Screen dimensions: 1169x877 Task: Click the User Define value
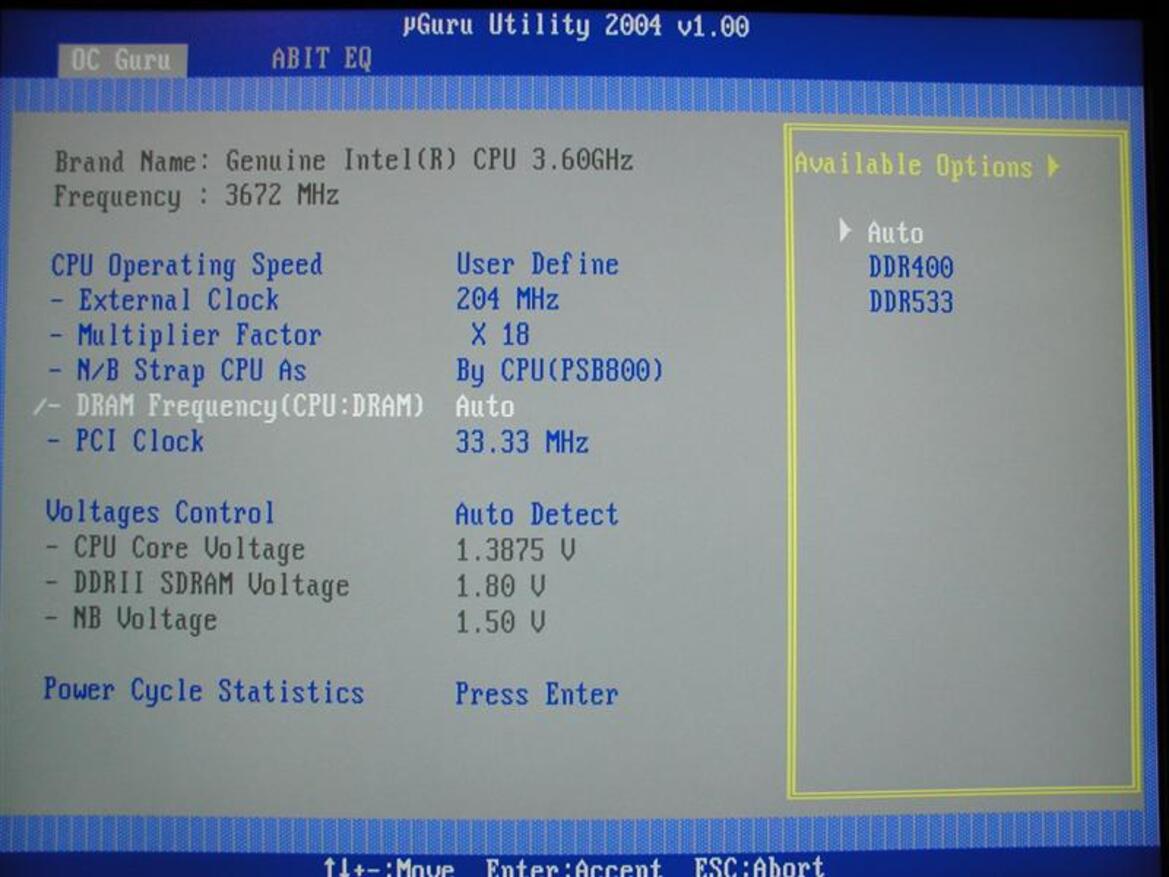click(538, 265)
